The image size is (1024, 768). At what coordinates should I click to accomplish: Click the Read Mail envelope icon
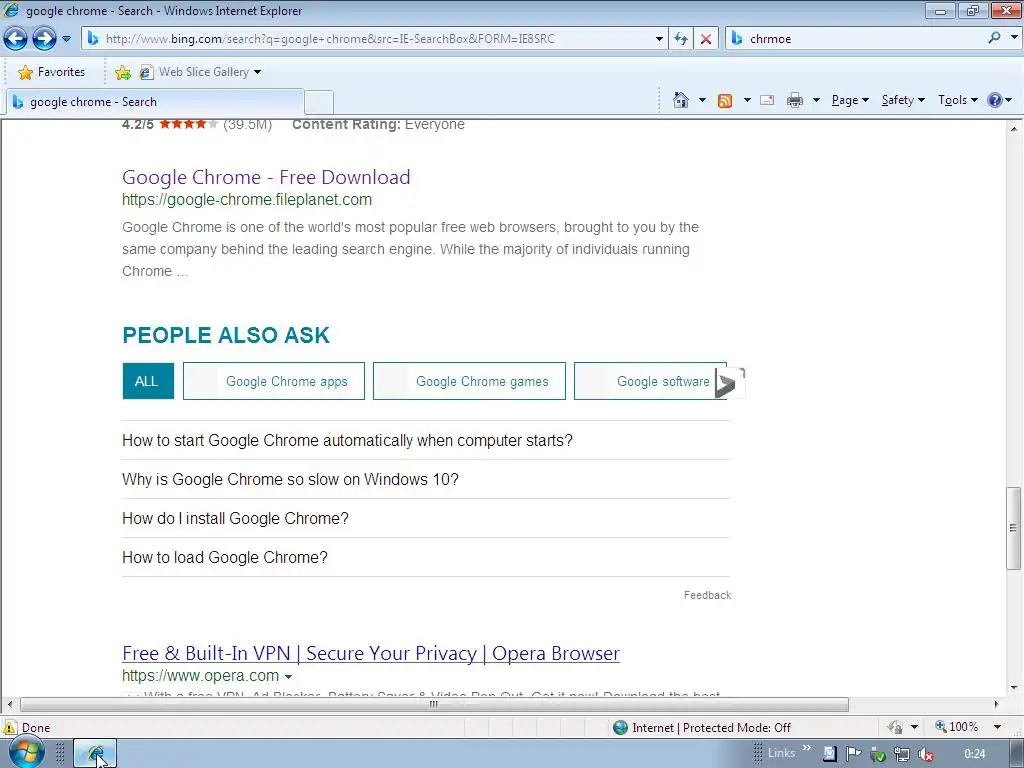pos(767,100)
